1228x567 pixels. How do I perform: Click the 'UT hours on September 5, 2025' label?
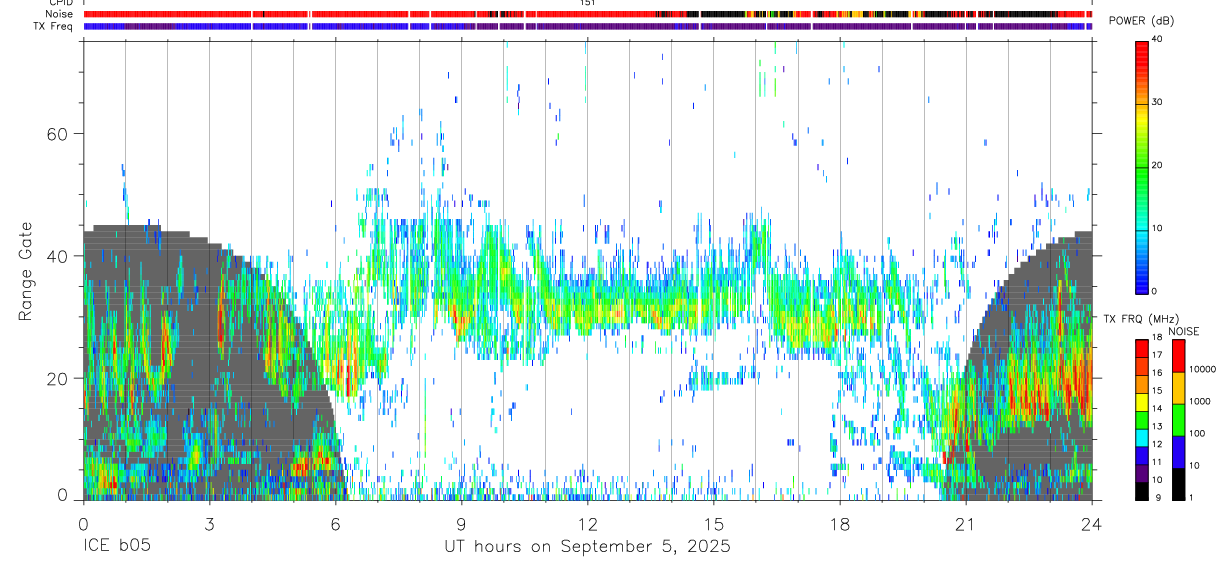(x=587, y=547)
